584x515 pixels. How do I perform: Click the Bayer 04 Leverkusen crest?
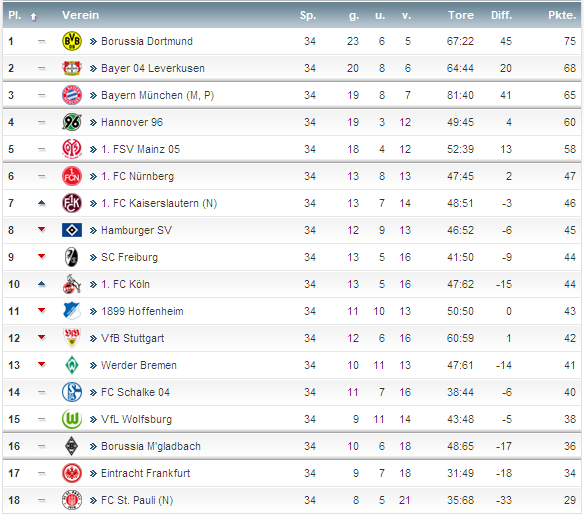(x=72, y=68)
